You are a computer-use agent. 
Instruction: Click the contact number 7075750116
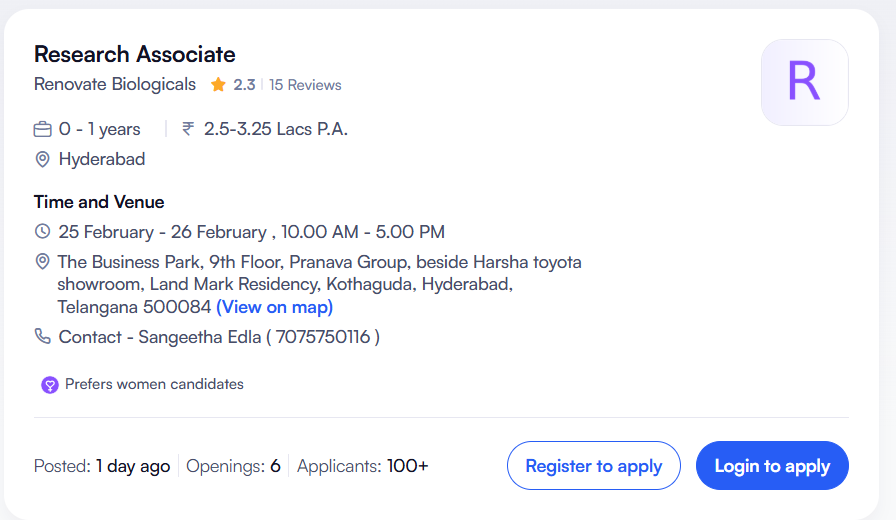point(323,337)
